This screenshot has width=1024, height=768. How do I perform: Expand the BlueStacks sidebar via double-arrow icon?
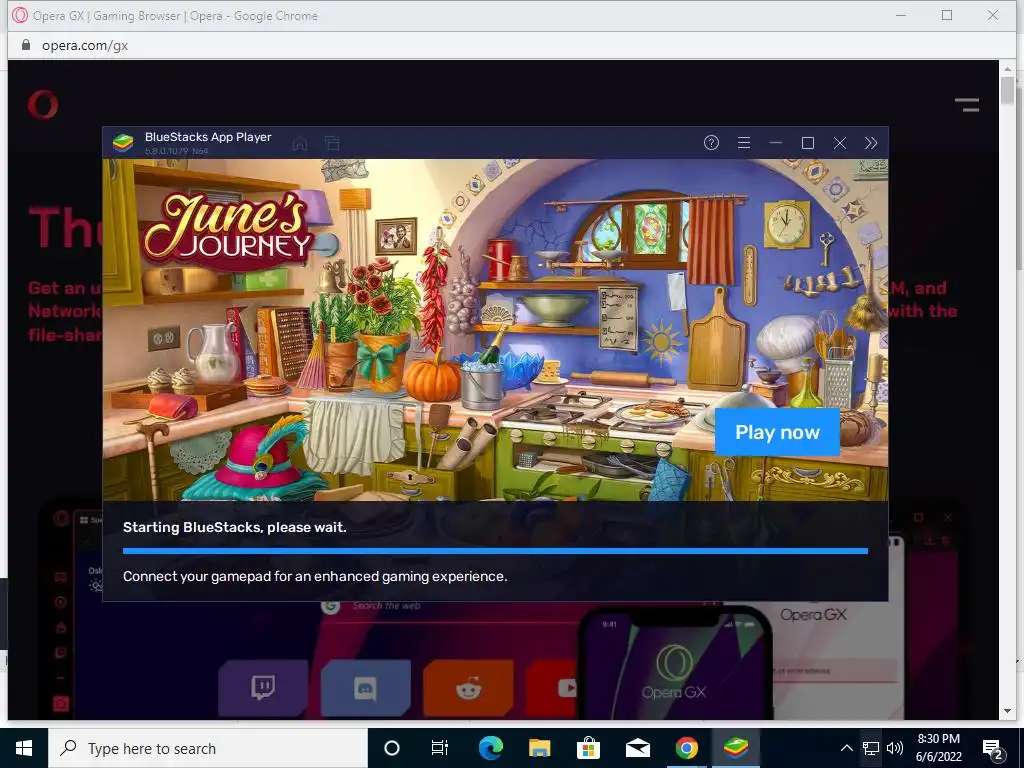871,142
